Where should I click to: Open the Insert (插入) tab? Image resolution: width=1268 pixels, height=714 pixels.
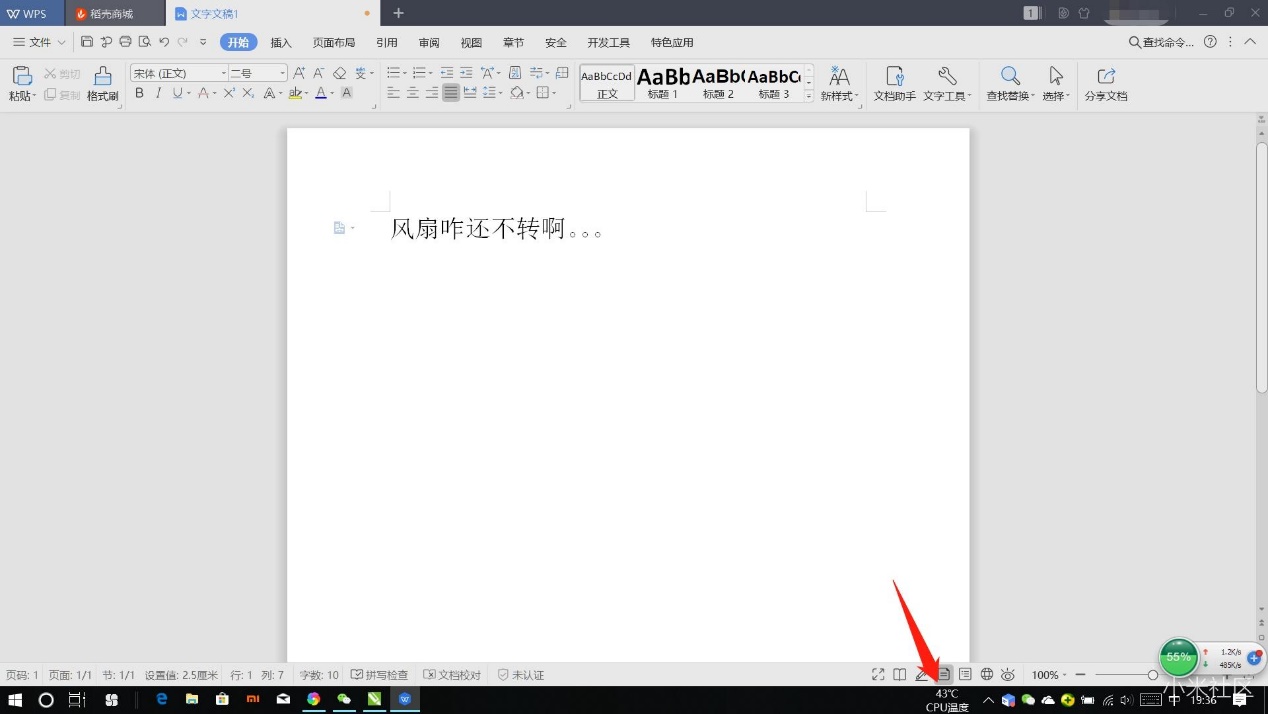(281, 43)
